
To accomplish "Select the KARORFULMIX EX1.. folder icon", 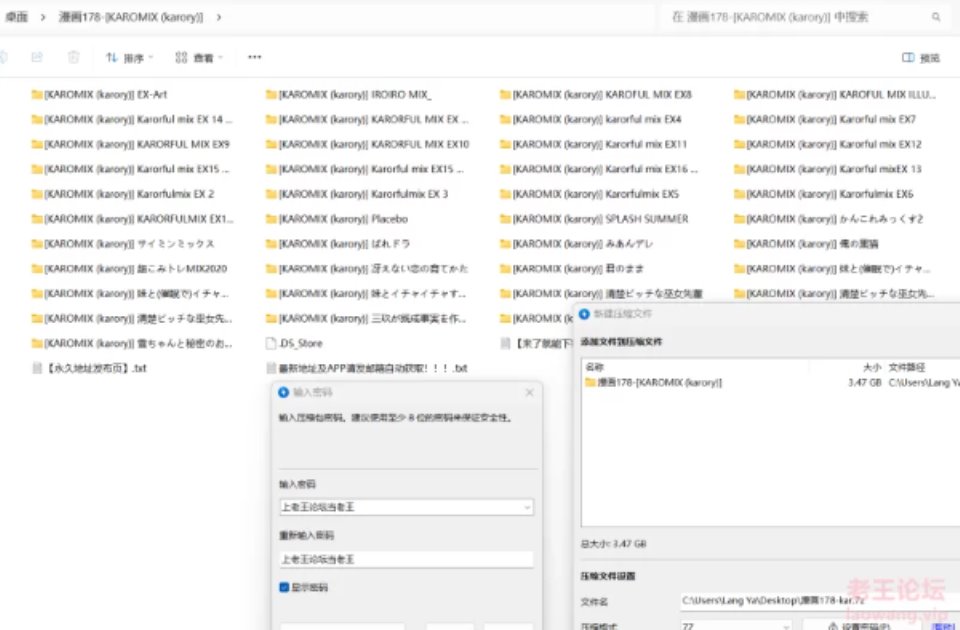I will click(37, 219).
